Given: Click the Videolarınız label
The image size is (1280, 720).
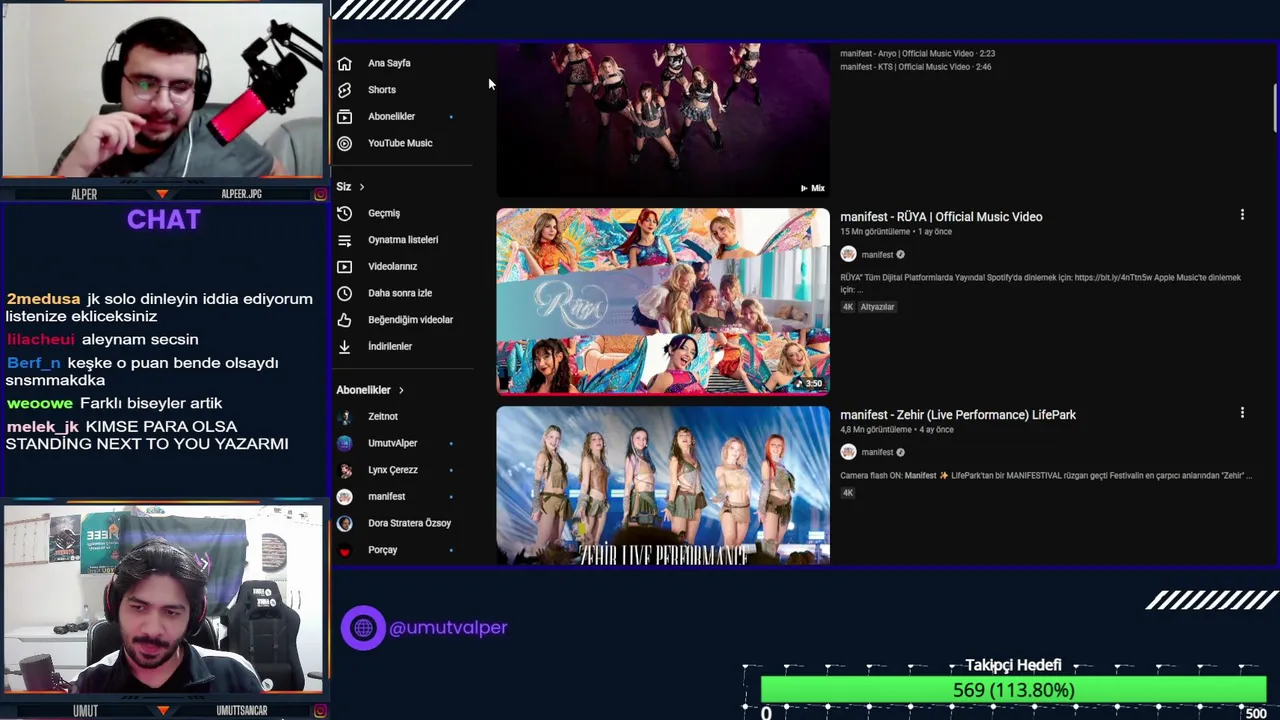Looking at the screenshot, I should pyautogui.click(x=392, y=267).
